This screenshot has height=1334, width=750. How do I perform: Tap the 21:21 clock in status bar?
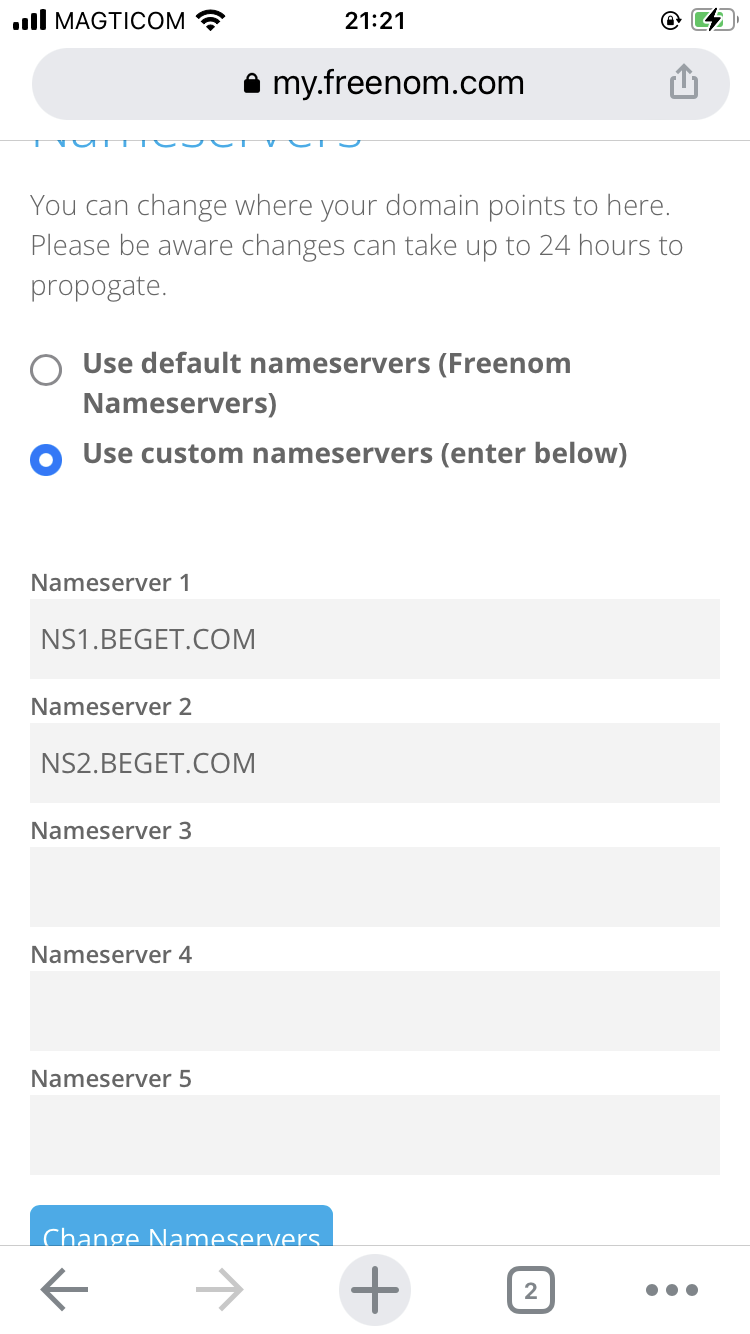point(374,20)
